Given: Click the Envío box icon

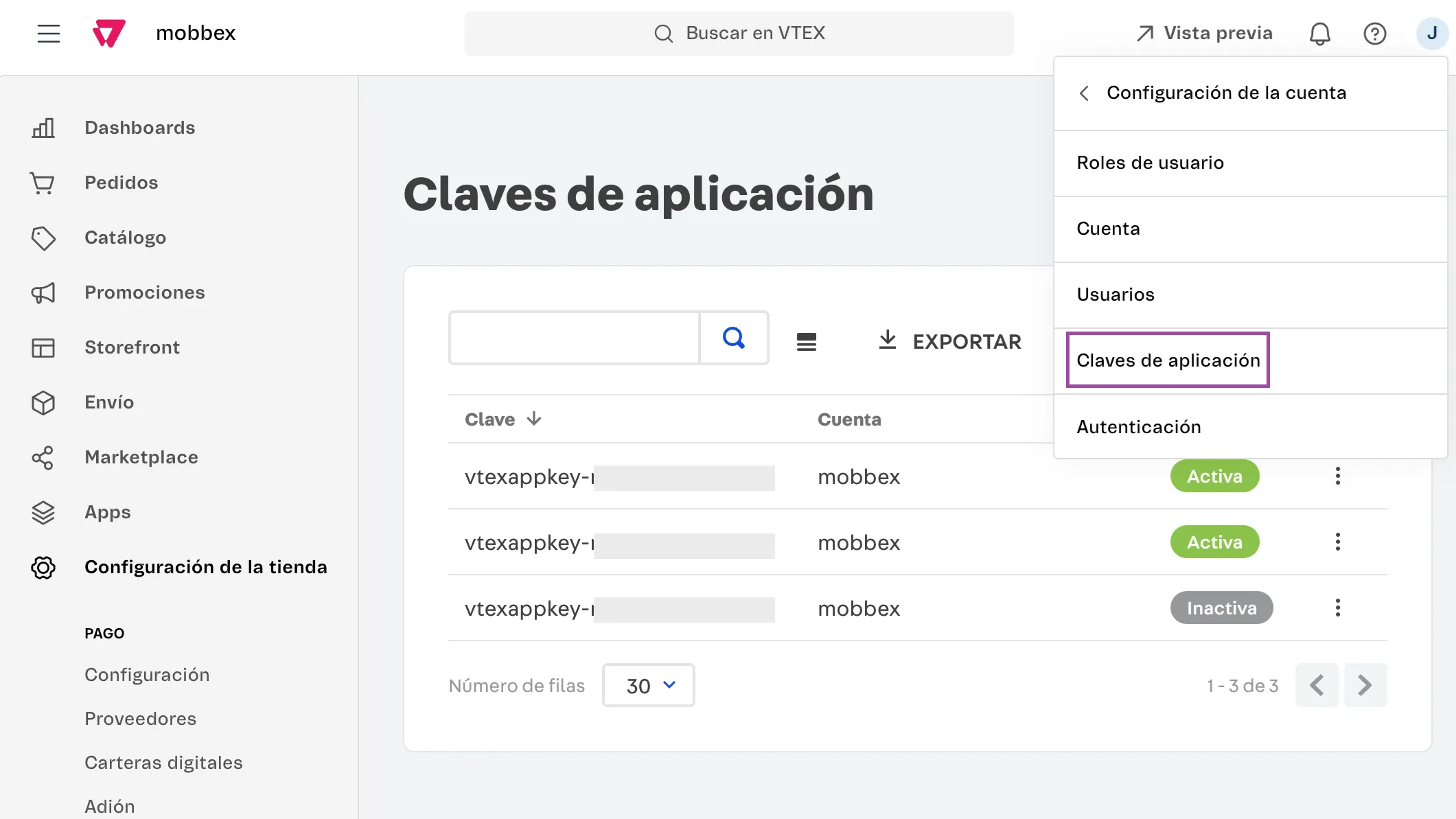Looking at the screenshot, I should pos(43,403).
